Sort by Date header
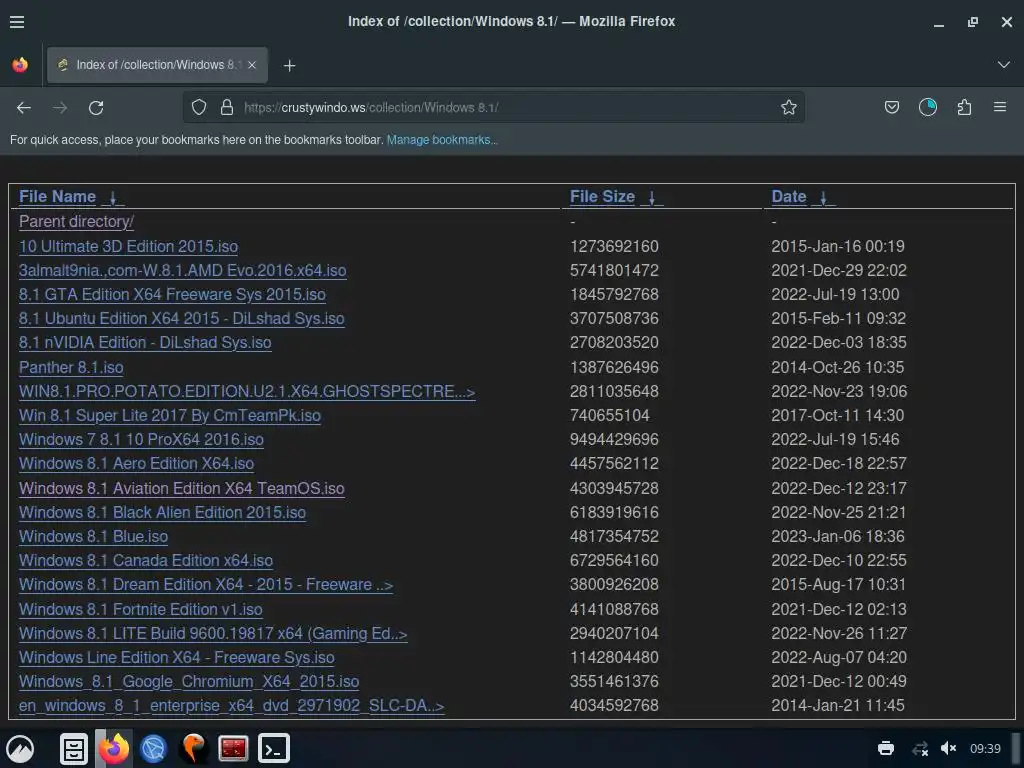The width and height of the screenshot is (1024, 768). coord(789,197)
